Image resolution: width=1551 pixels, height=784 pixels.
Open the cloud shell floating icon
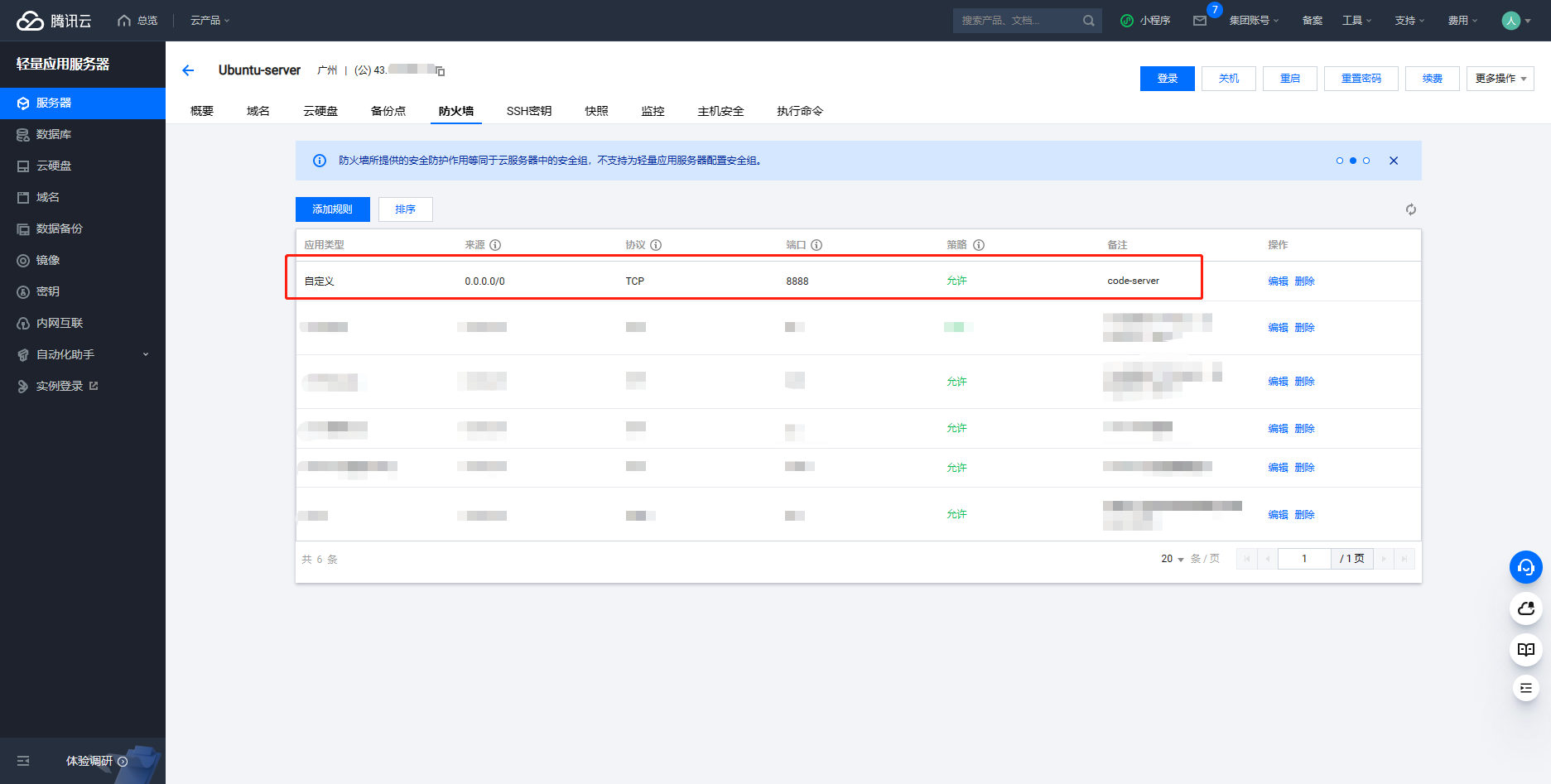tap(1526, 608)
